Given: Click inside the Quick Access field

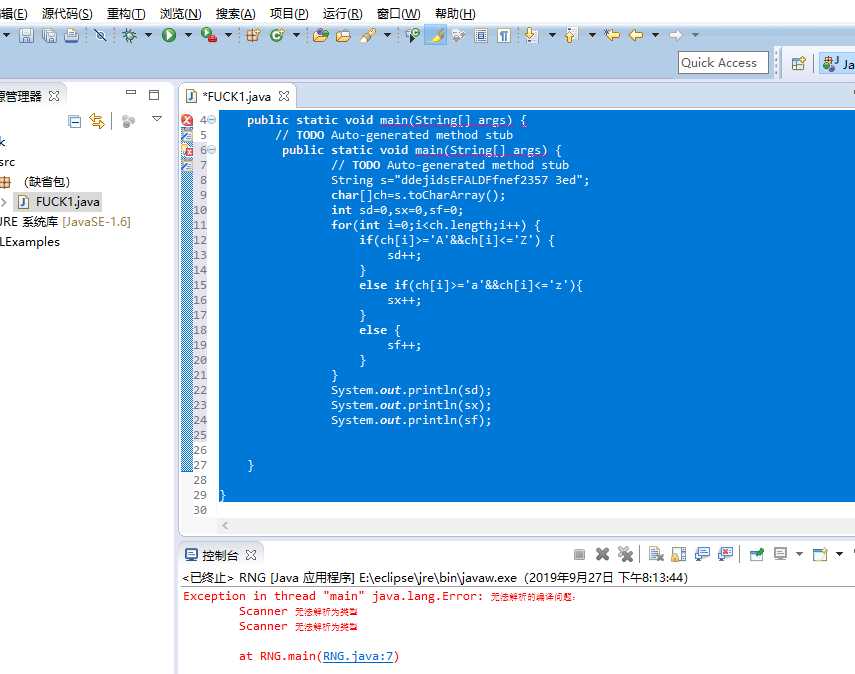Looking at the screenshot, I should pyautogui.click(x=723, y=63).
